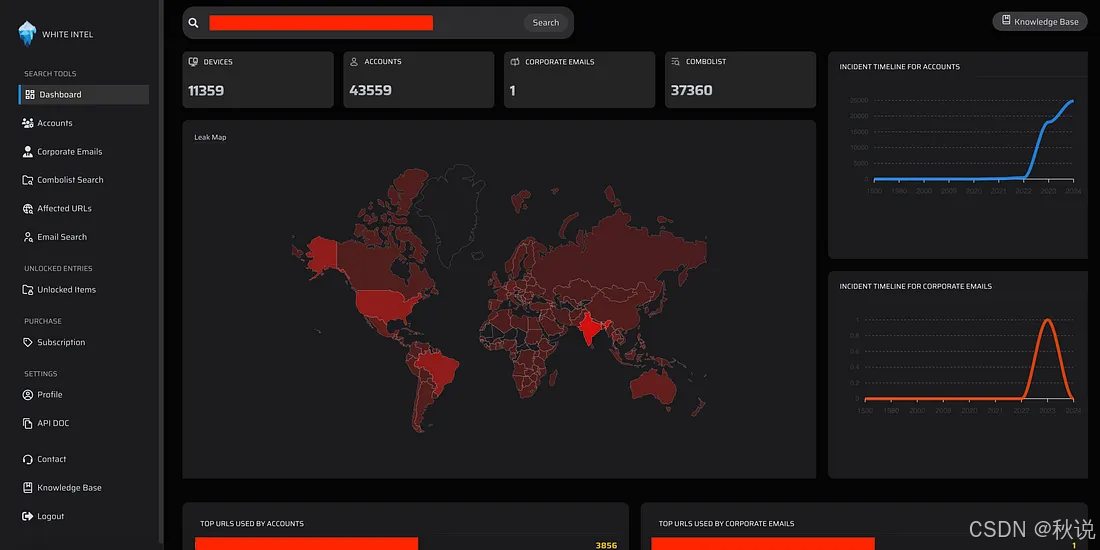Open the API DOC link
Screen dimensions: 1100x550
(53, 424)
